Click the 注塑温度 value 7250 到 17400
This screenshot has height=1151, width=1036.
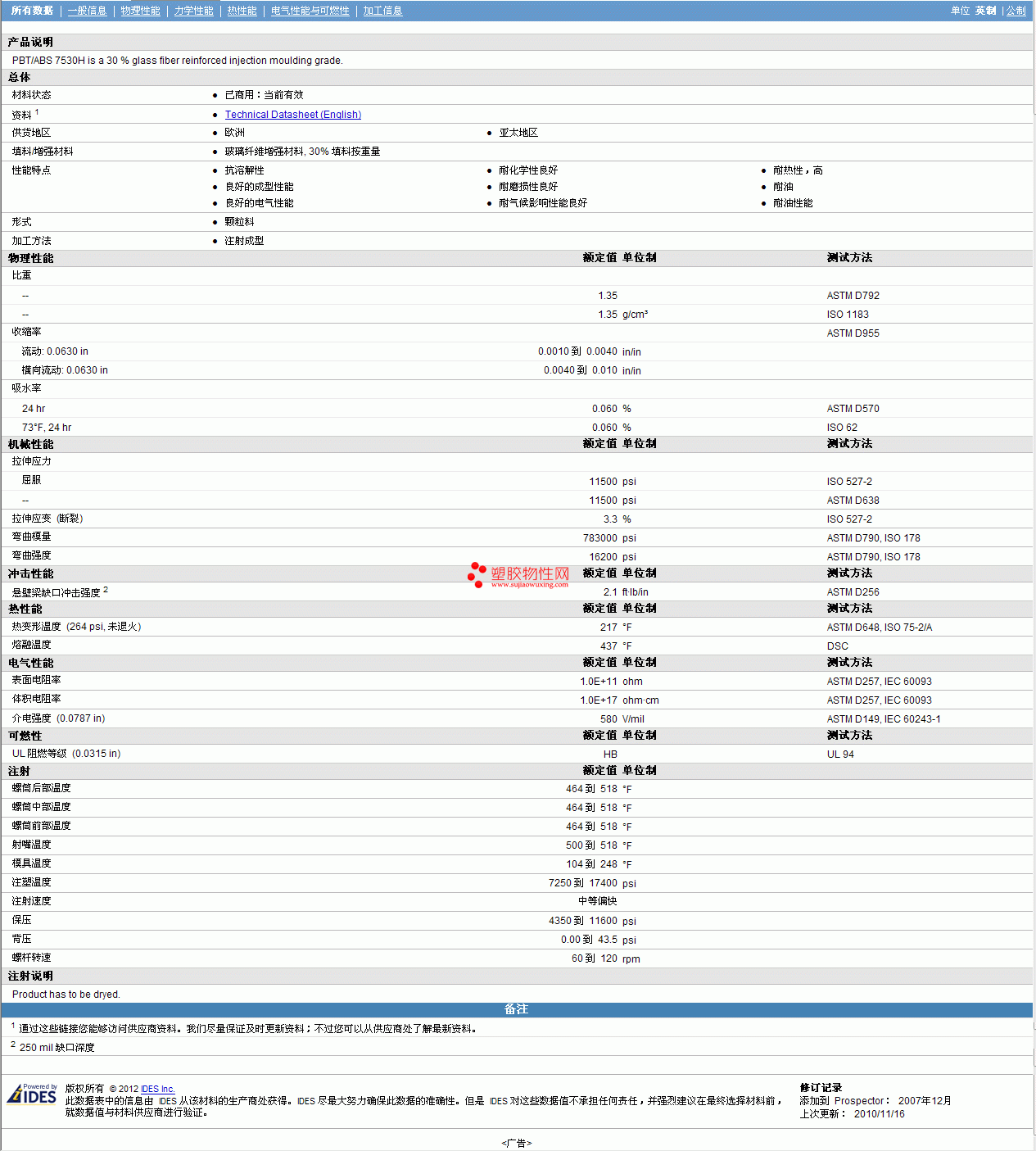(583, 883)
